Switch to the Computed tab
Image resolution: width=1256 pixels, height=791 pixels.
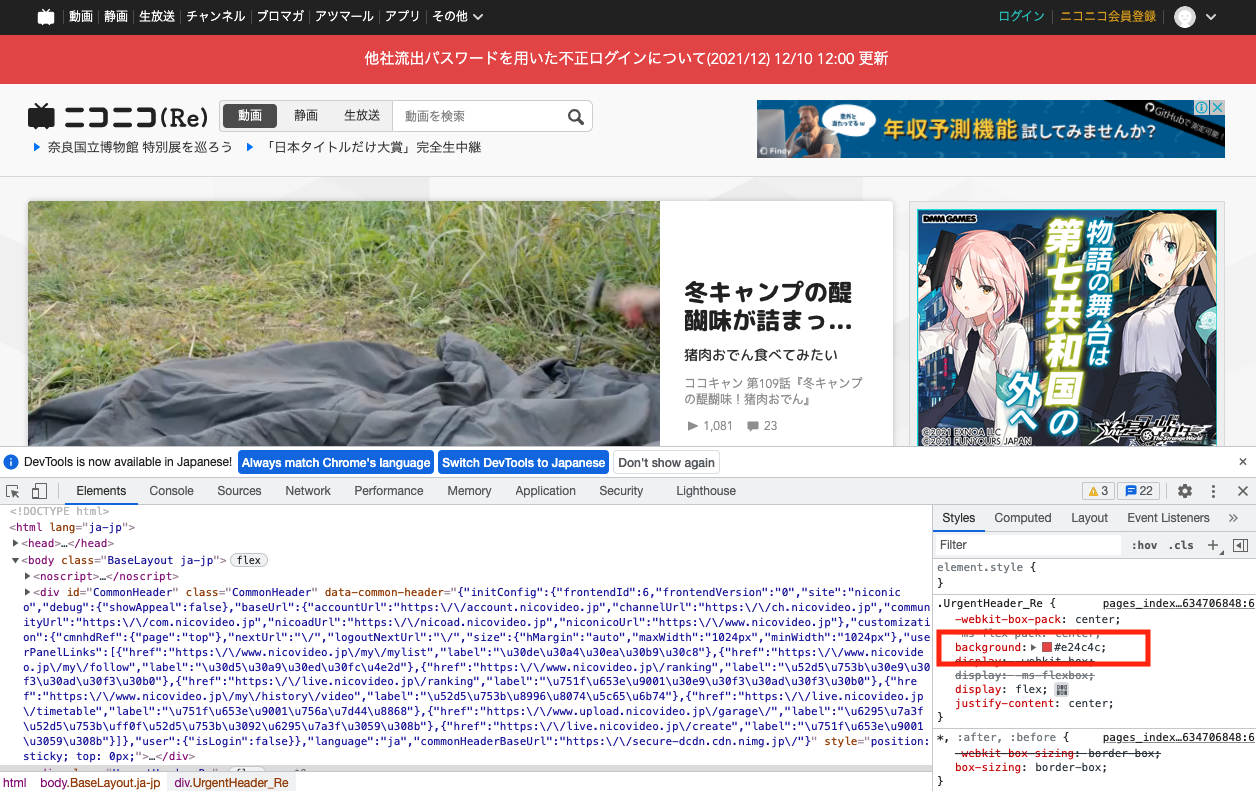coord(1022,517)
